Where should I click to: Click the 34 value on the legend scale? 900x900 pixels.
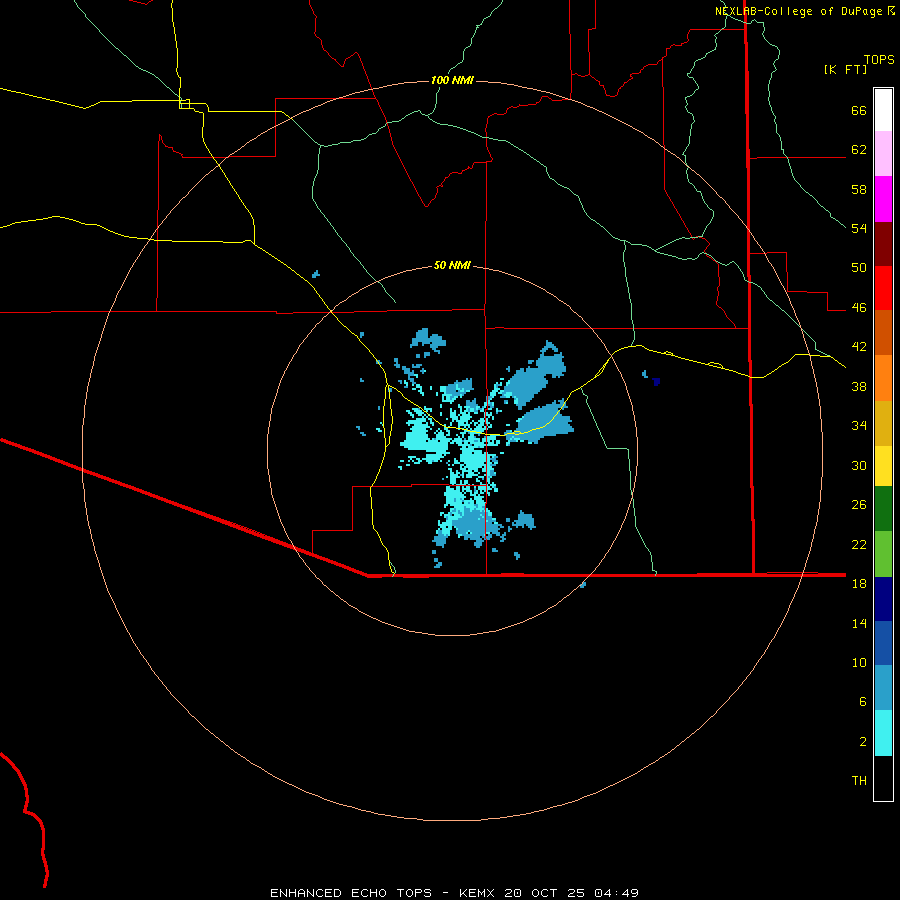[859, 426]
